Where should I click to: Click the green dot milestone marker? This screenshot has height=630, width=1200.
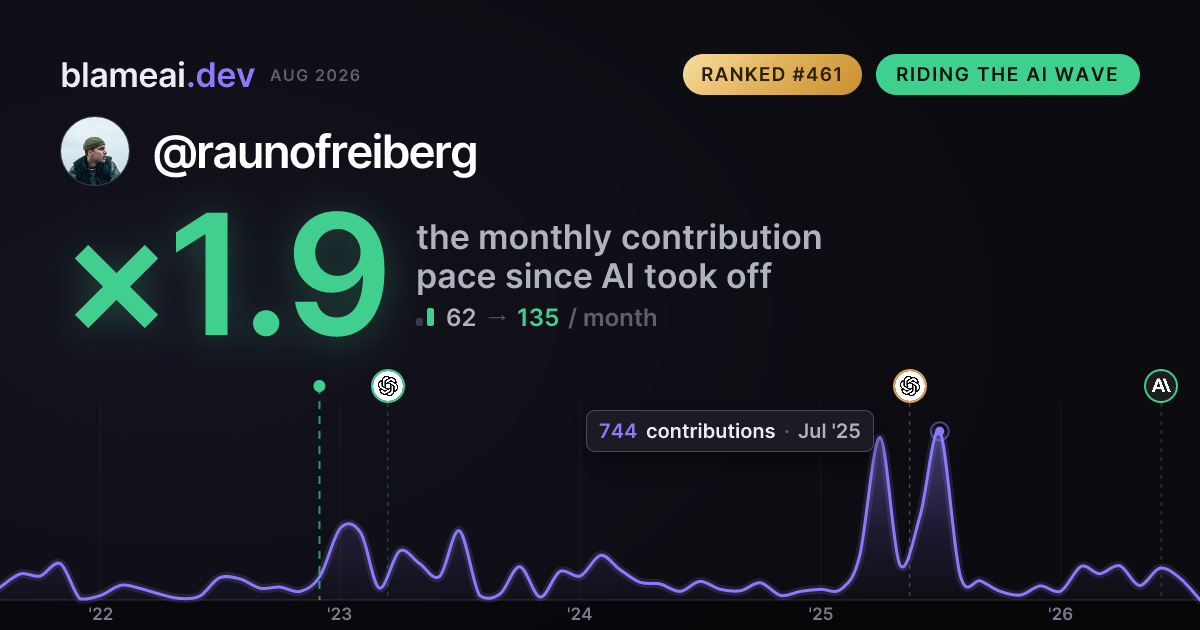point(319,386)
